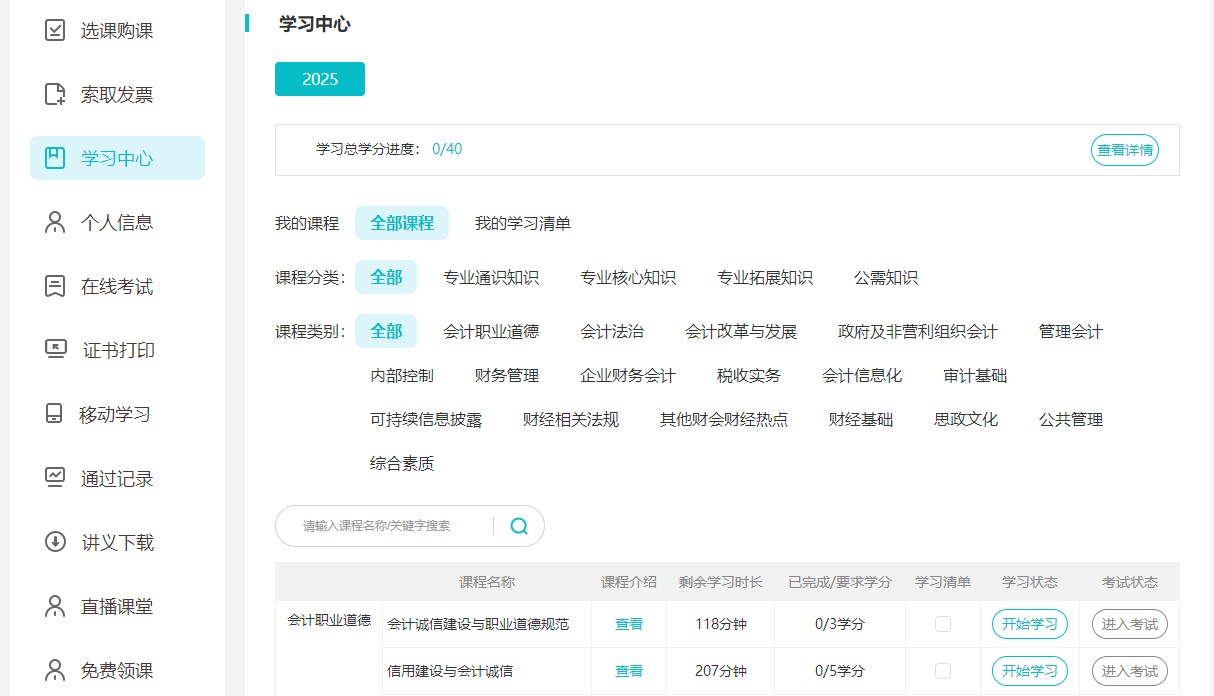Click the 个人信息 person icon

(55, 222)
